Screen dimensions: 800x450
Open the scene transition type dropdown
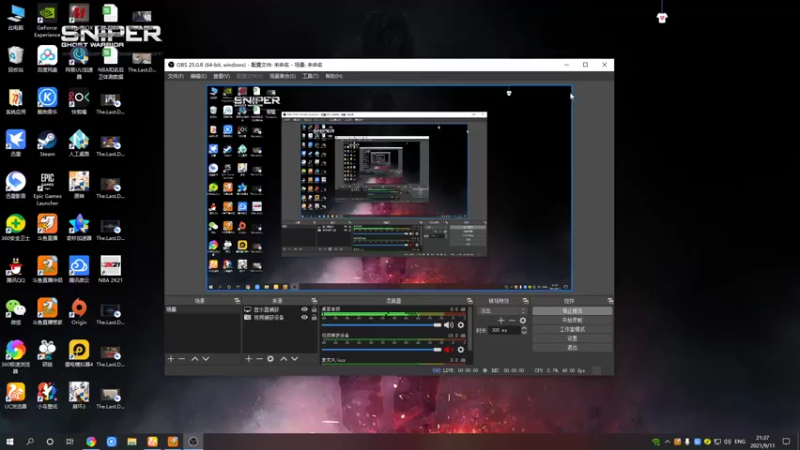click(502, 311)
